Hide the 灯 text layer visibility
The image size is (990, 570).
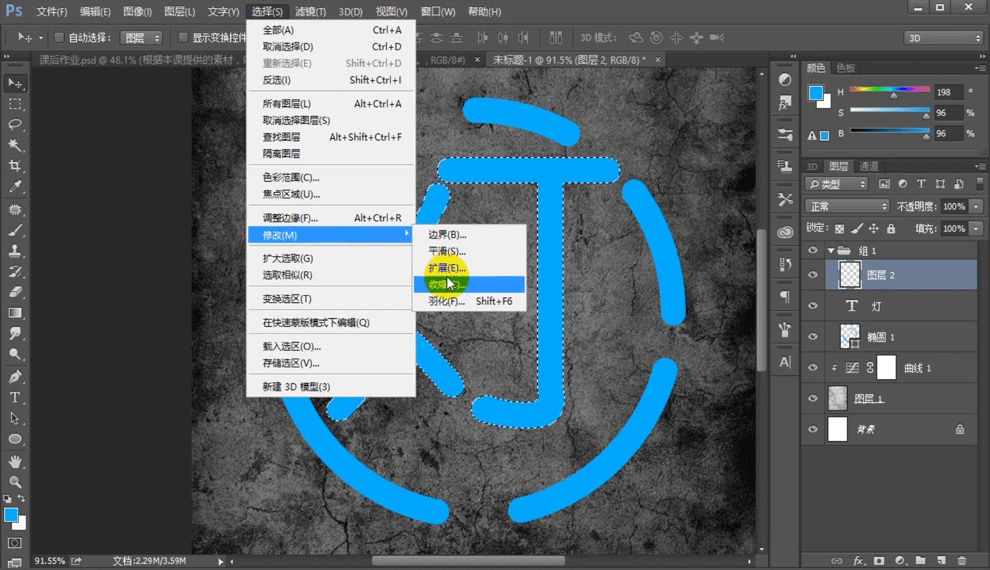tap(813, 306)
